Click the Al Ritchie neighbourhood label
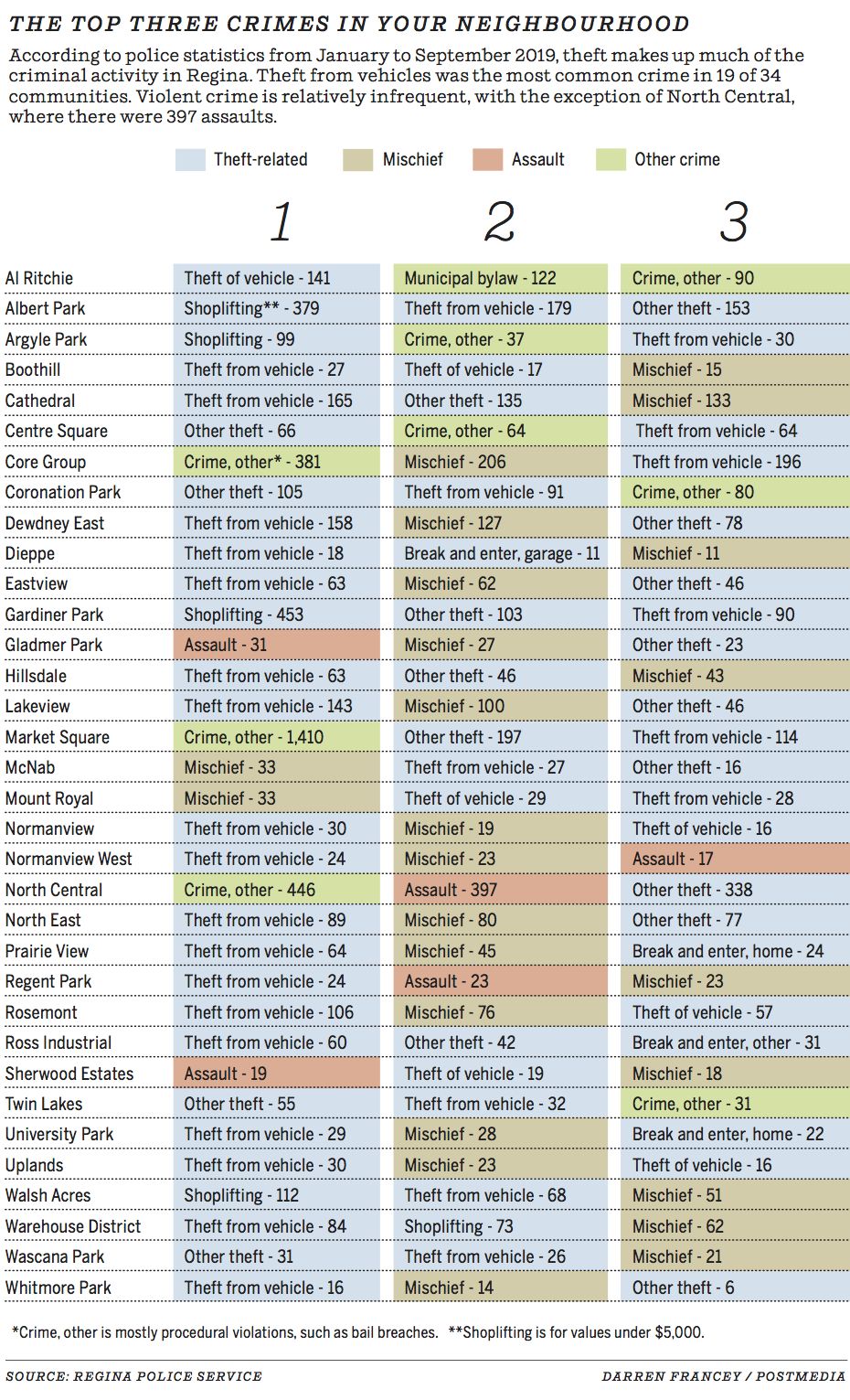 [x=39, y=278]
